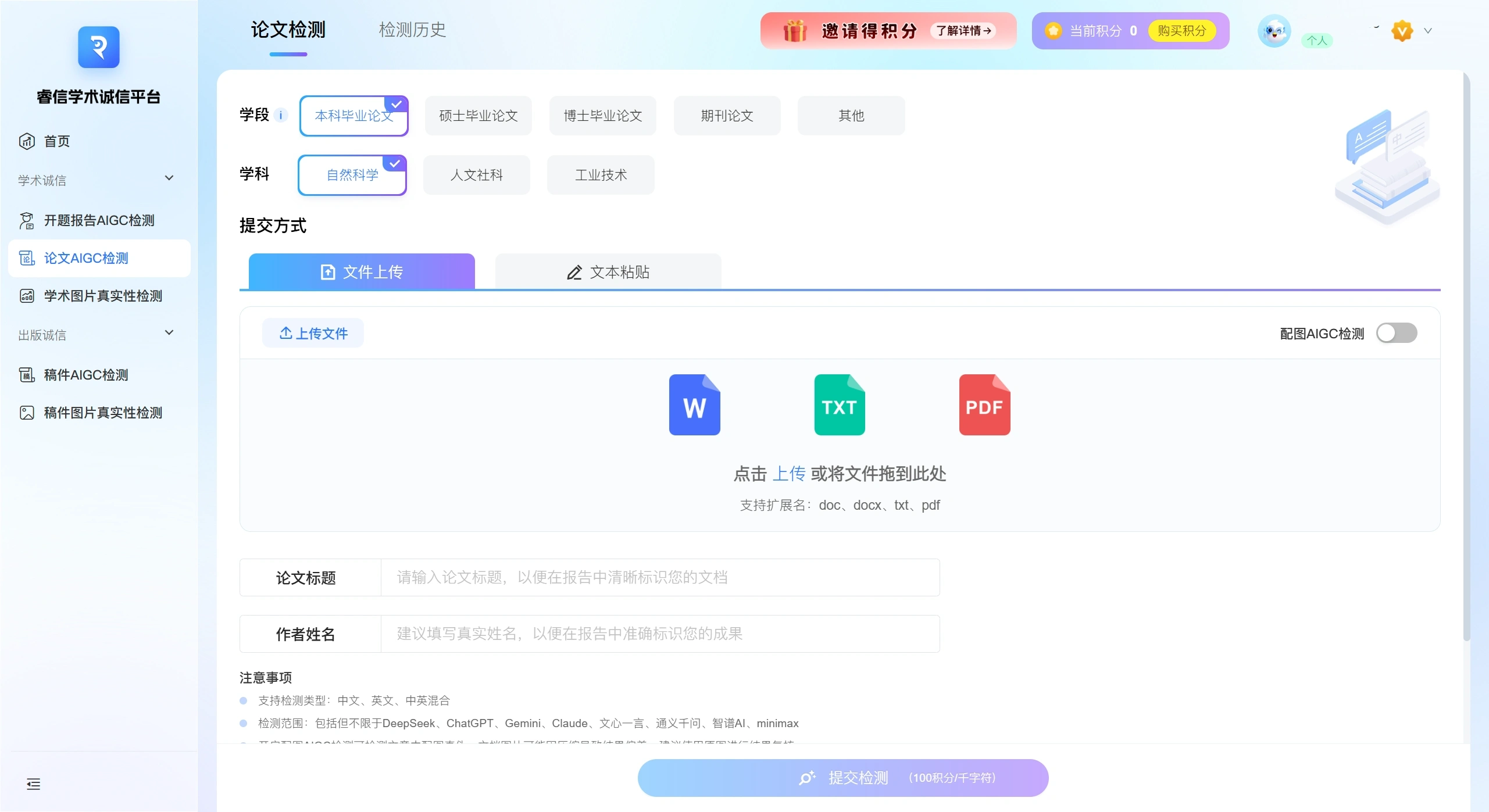1489x812 pixels.
Task: Open the 首页 home page from sidebar
Action: [56, 141]
